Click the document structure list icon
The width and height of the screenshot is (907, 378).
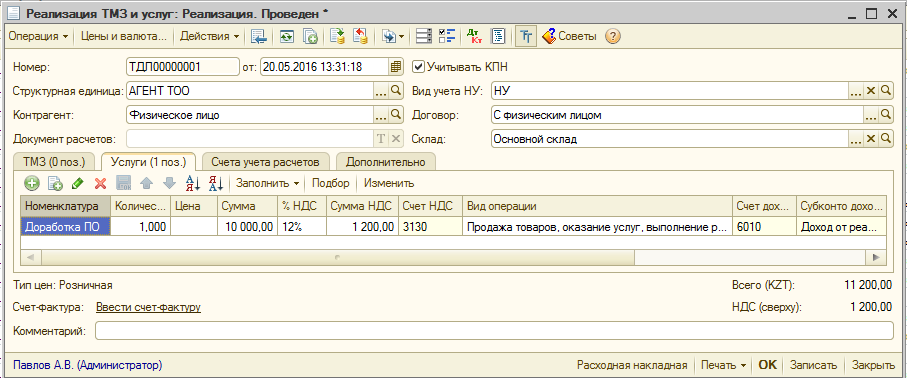[x=424, y=36]
